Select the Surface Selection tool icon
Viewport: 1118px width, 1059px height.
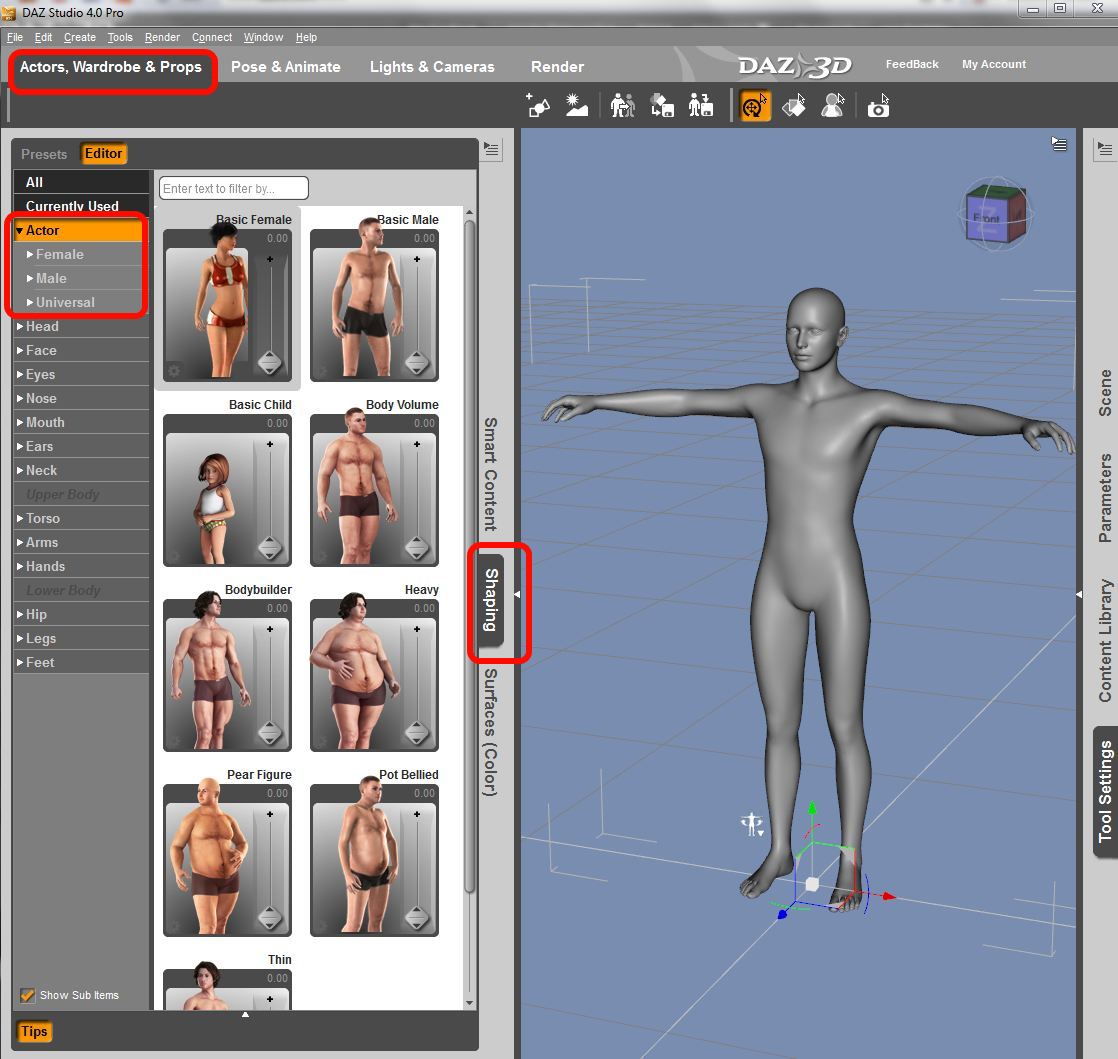coord(794,106)
